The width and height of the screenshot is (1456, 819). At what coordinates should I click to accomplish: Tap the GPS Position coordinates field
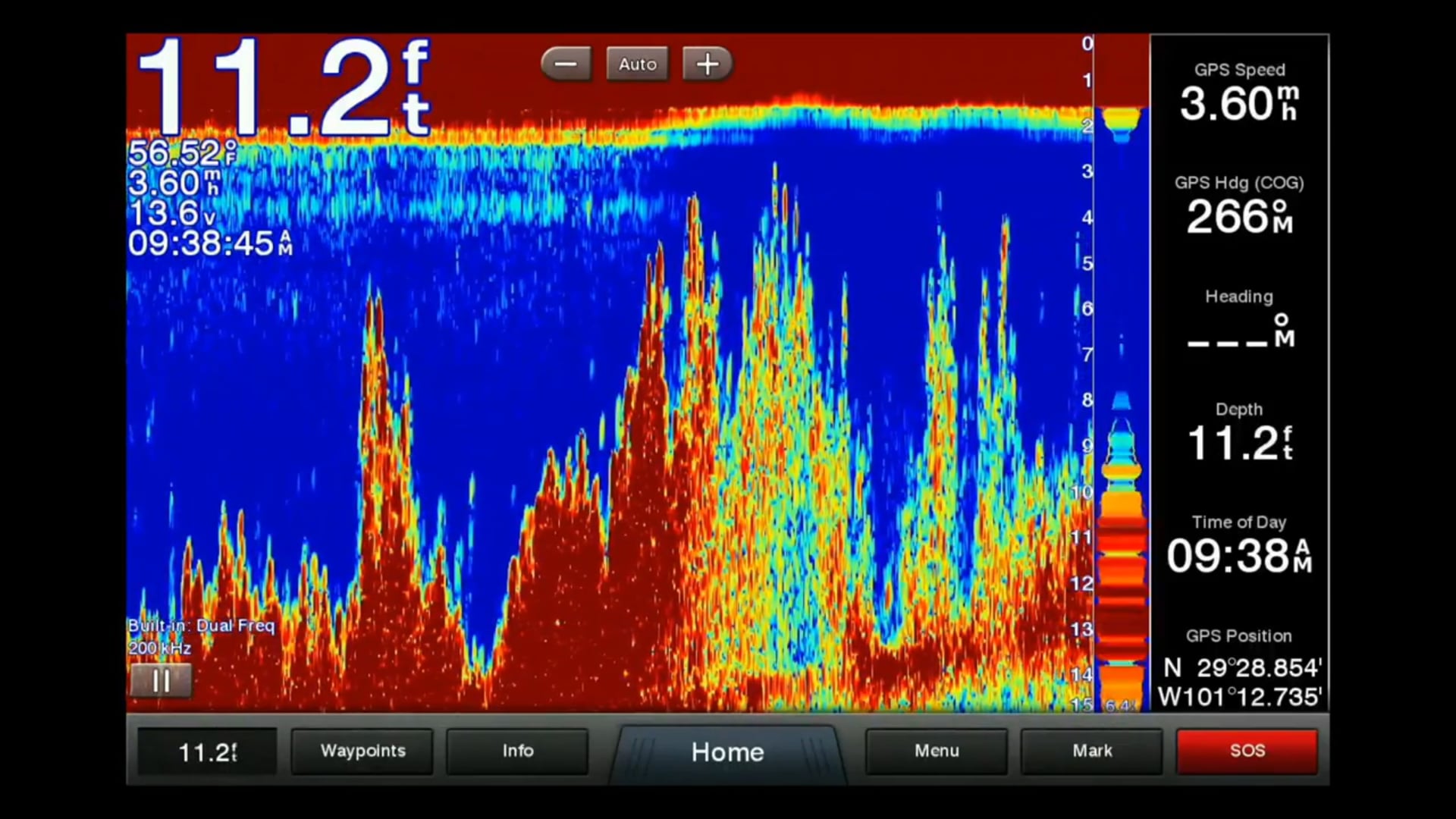coord(1239,669)
